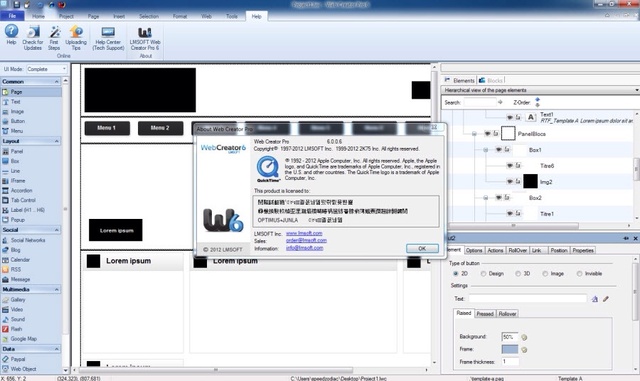Select the Label (H1..H6) tool
640x381 pixels.
click(31, 210)
